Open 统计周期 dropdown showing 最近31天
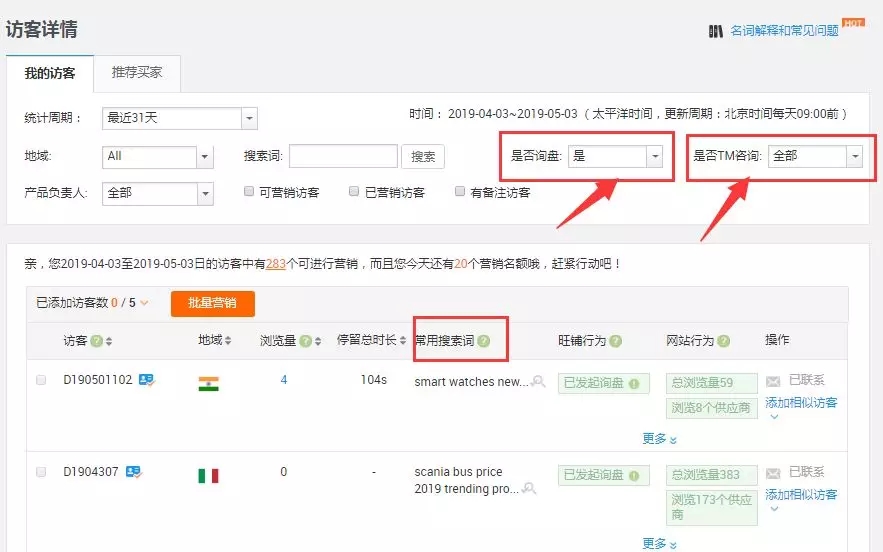 point(180,118)
